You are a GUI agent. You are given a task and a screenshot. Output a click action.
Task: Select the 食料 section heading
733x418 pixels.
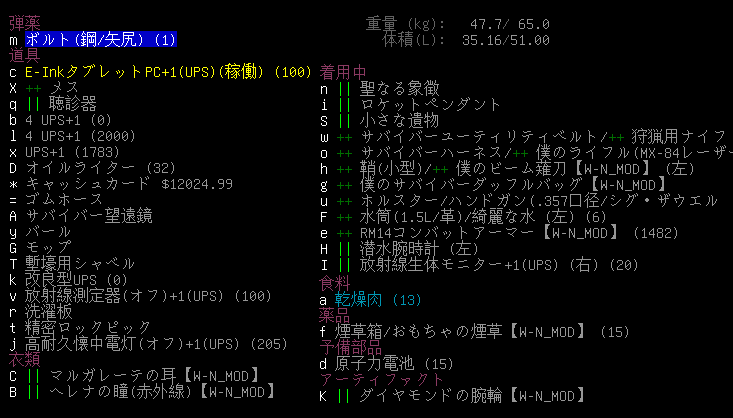pos(336,283)
